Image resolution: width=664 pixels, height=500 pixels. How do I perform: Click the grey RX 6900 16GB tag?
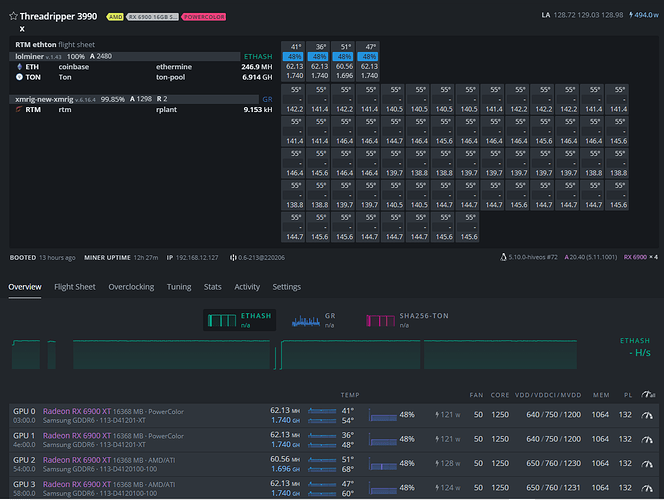click(152, 17)
